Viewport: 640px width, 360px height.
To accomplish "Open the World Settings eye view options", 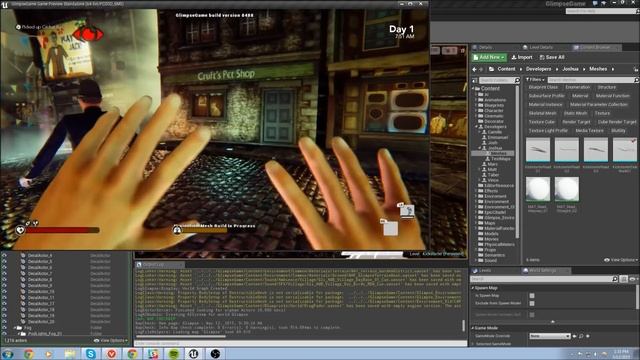I will 633,279.
